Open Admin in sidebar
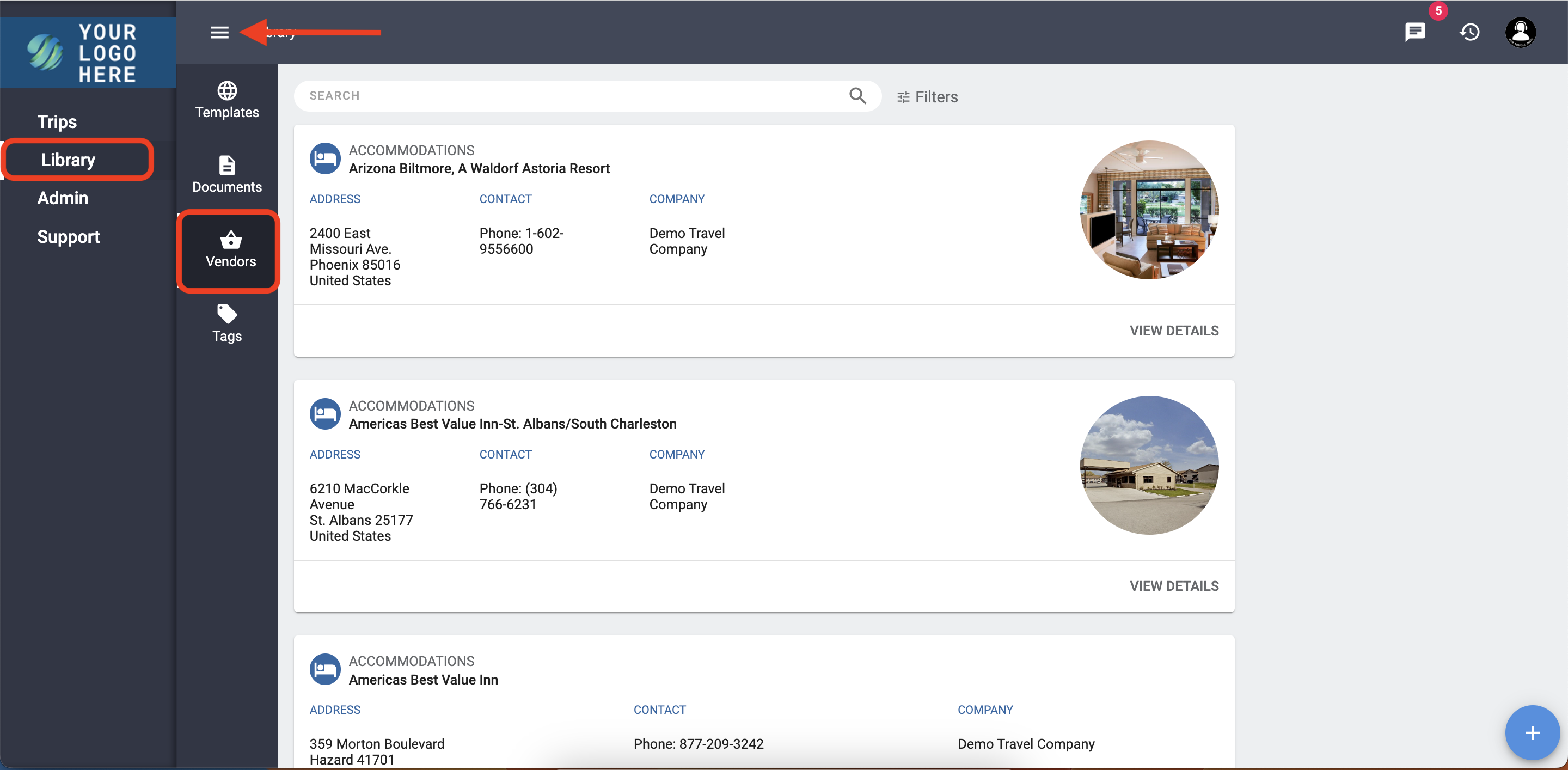Image resolution: width=1568 pixels, height=770 pixels. pyautogui.click(x=63, y=198)
